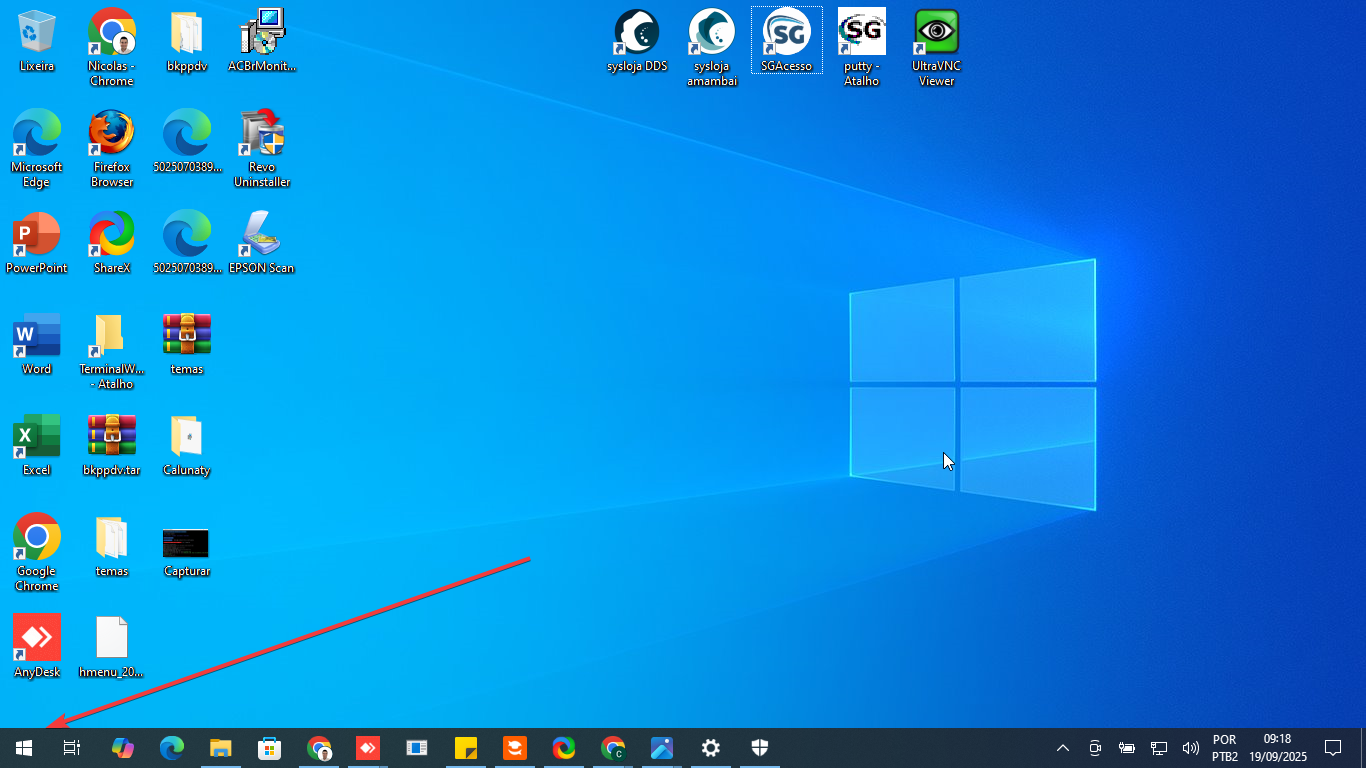The height and width of the screenshot is (768, 1366).
Task: Open the POR PTB2 language selector
Action: point(1225,748)
